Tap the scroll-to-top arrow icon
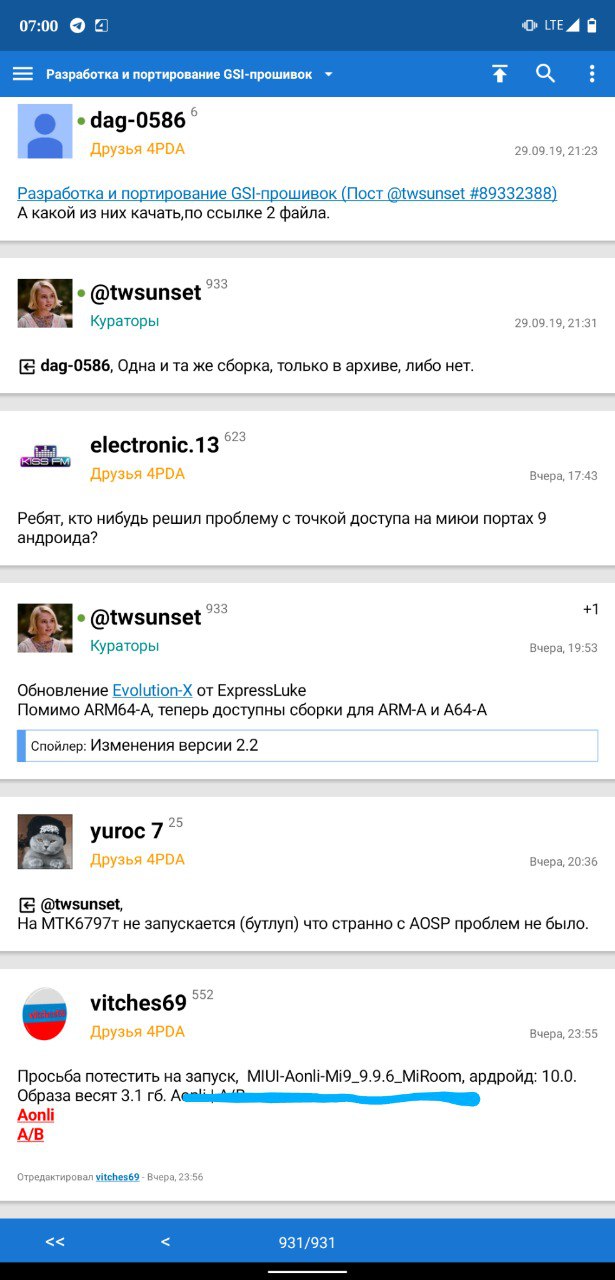The height and width of the screenshot is (1280, 615). click(500, 73)
